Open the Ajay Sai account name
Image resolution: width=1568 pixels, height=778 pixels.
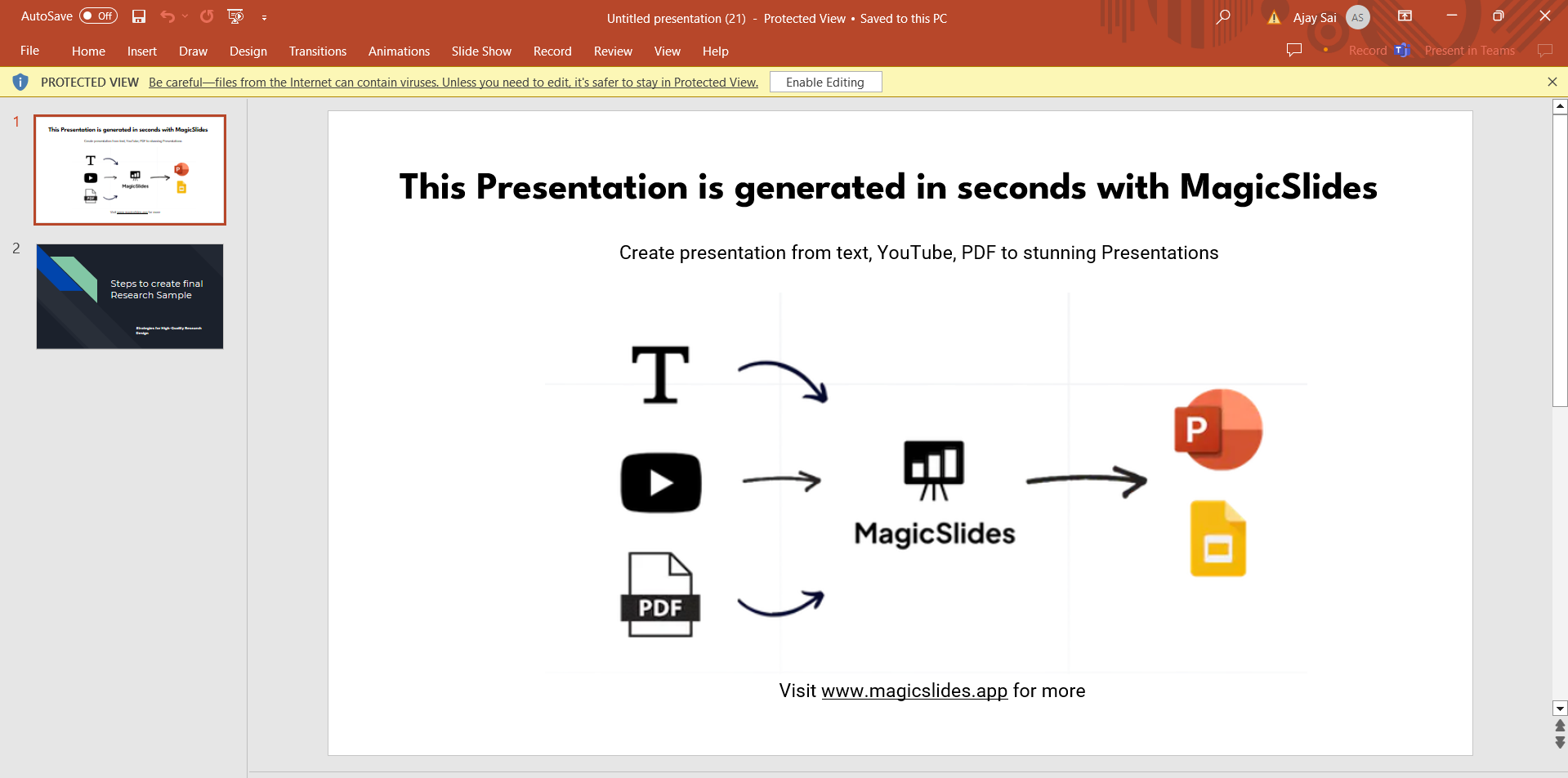(1315, 17)
